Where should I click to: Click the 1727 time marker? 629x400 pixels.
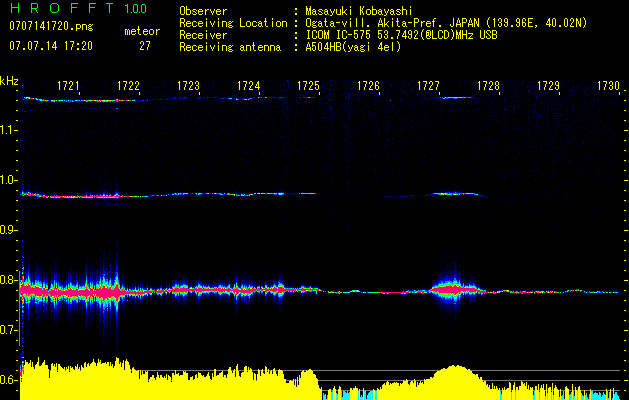428,85
